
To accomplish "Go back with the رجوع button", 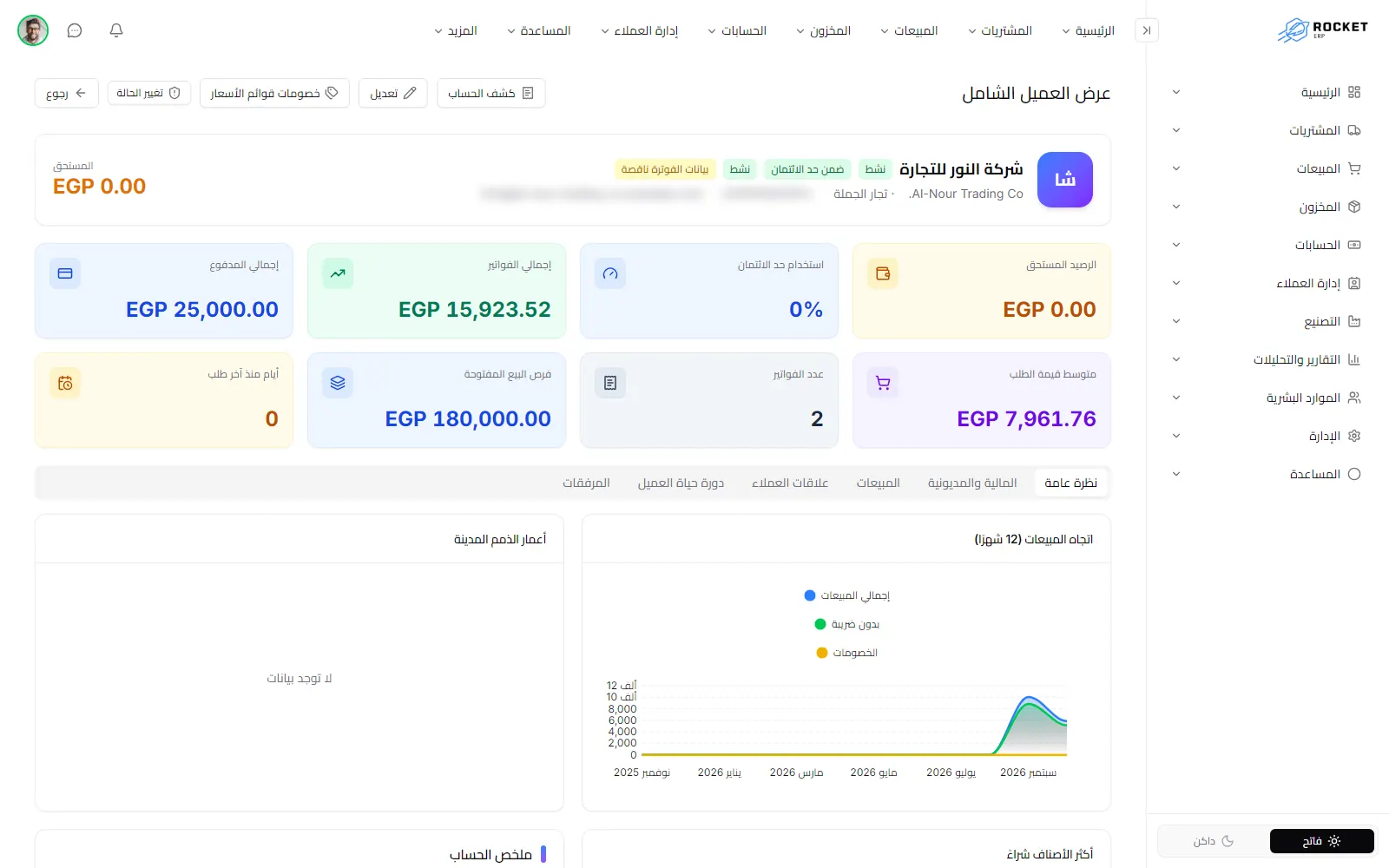I will pyautogui.click(x=67, y=93).
